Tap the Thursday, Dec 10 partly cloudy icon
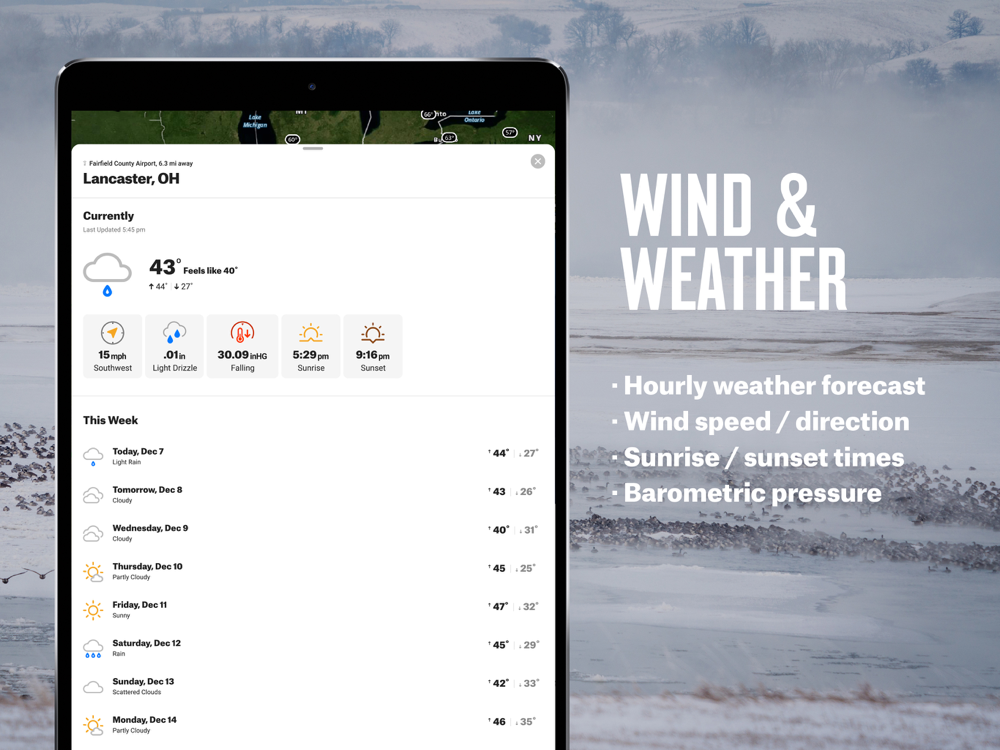This screenshot has width=1000, height=750. coord(93,572)
